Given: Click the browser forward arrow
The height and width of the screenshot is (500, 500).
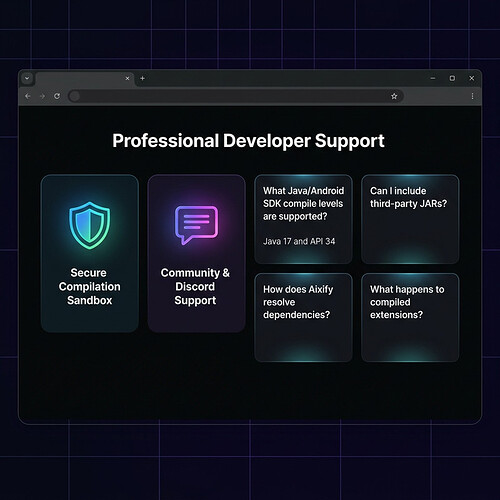Looking at the screenshot, I should pyautogui.click(x=42, y=96).
